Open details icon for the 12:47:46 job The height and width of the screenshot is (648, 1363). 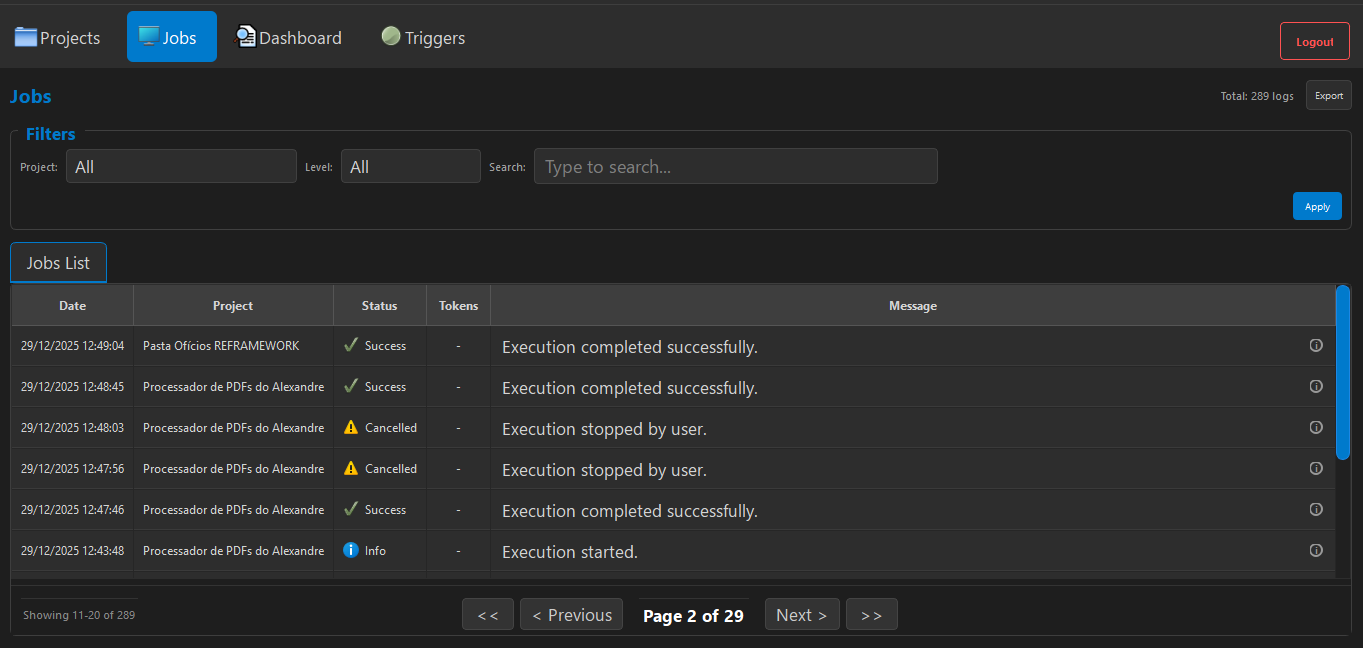click(x=1316, y=509)
